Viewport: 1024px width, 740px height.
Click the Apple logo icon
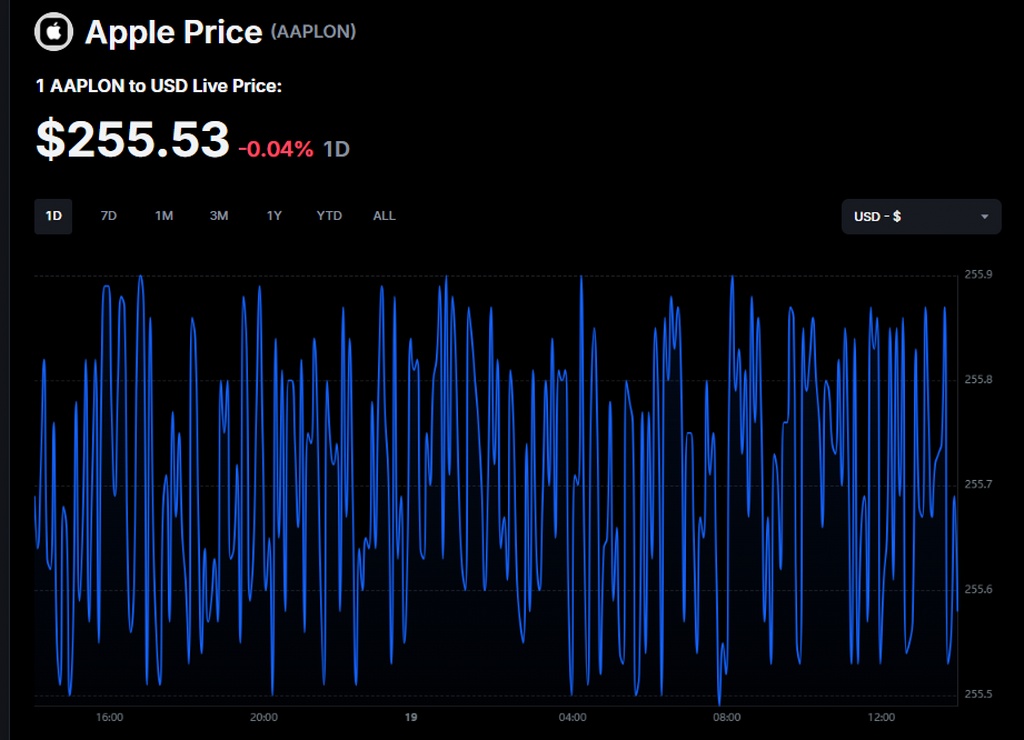[53, 31]
